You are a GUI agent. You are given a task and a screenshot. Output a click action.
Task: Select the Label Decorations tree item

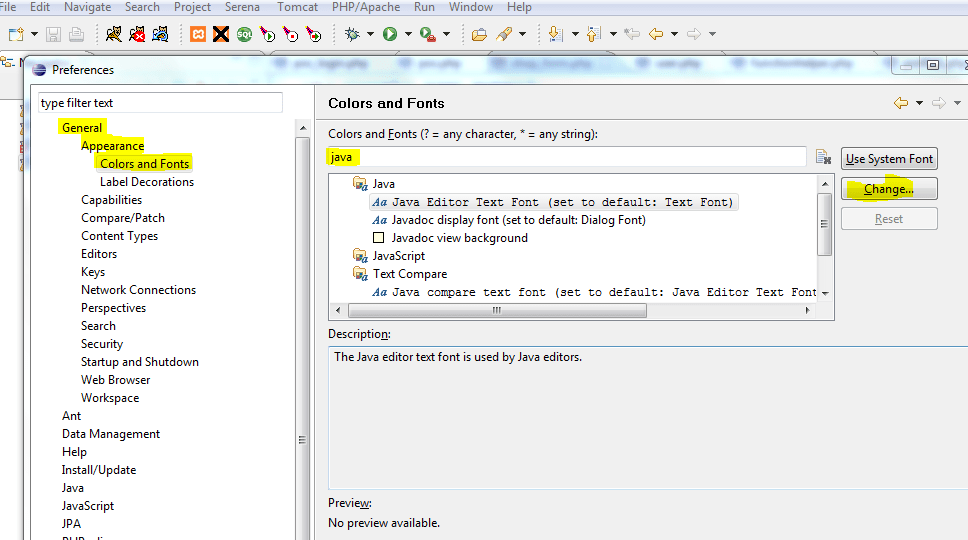click(147, 182)
